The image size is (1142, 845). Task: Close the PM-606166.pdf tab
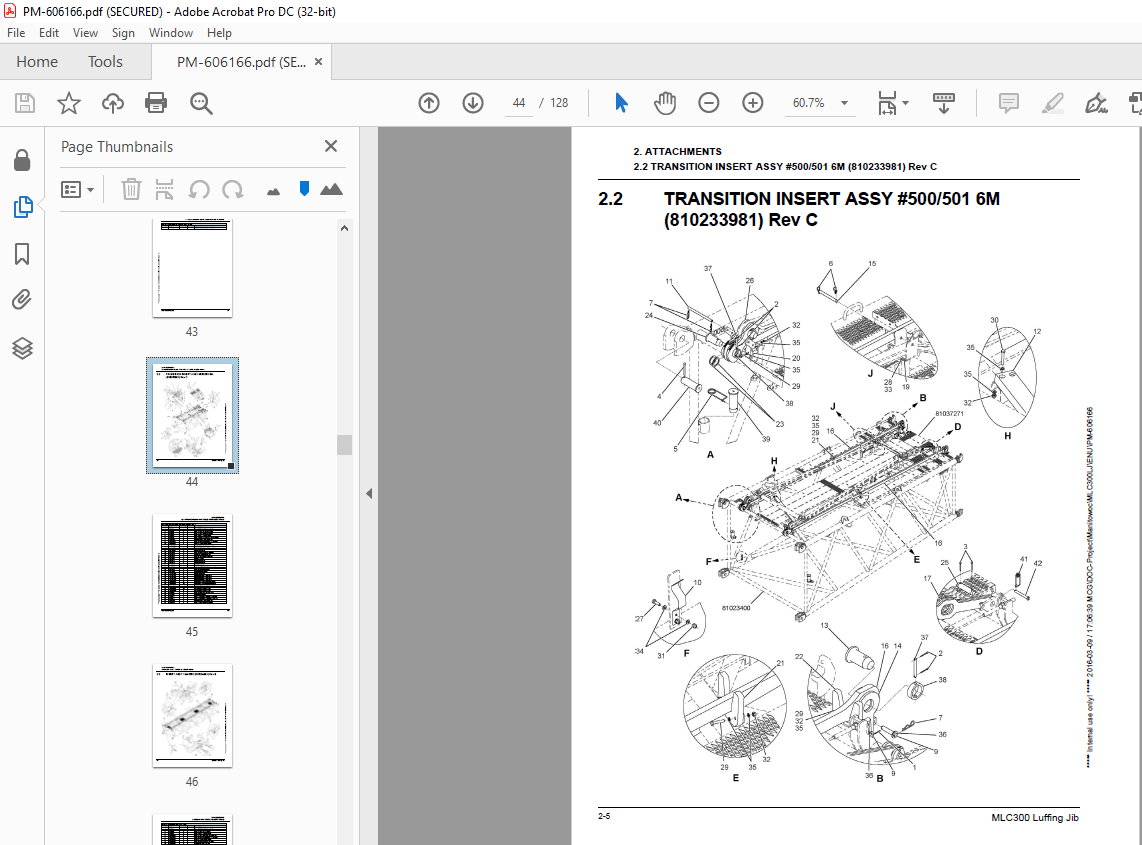[318, 62]
